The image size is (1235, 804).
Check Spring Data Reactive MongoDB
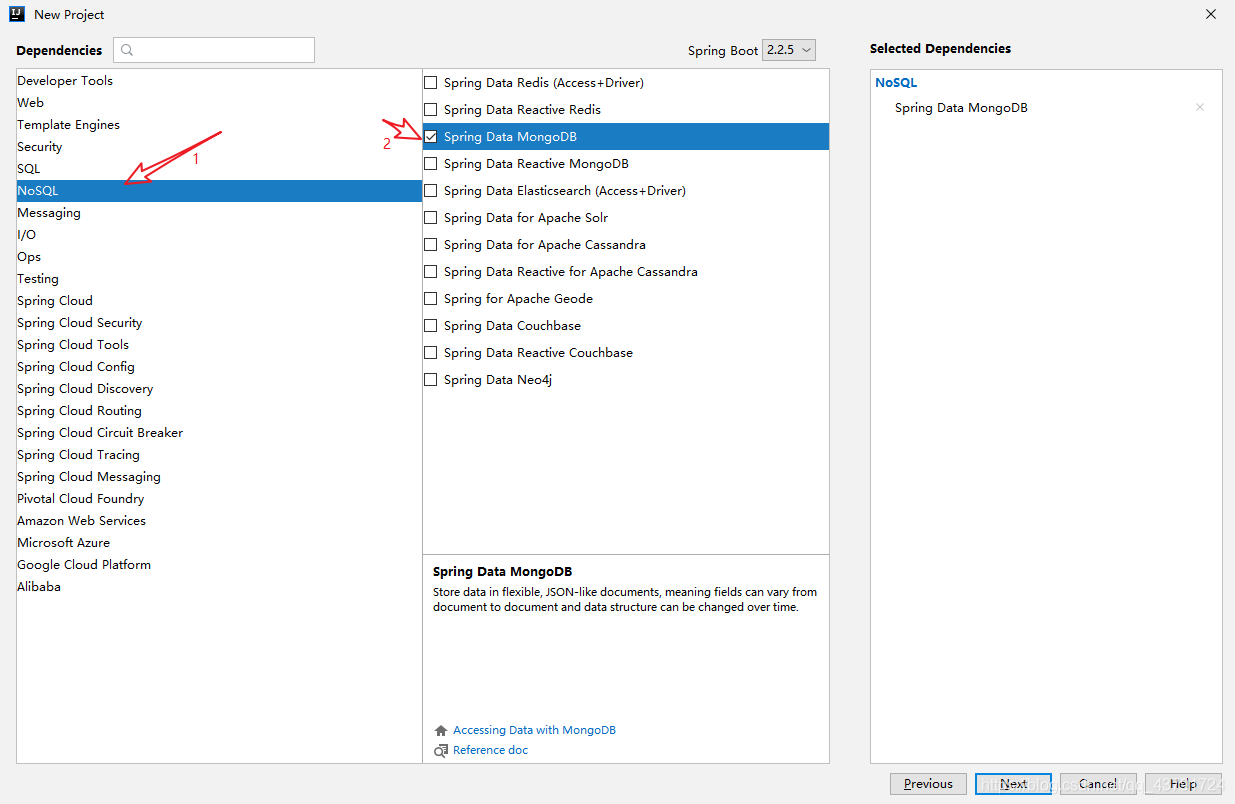pos(431,163)
